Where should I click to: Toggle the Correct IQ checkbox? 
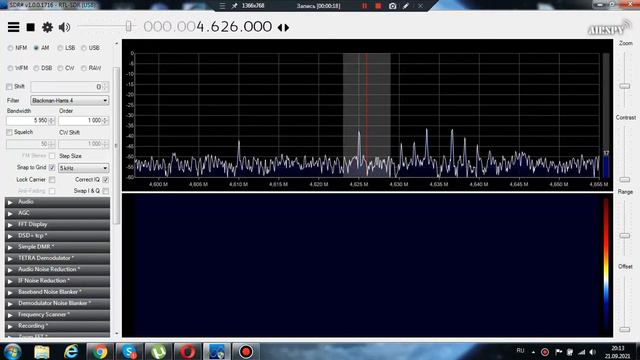pos(106,180)
